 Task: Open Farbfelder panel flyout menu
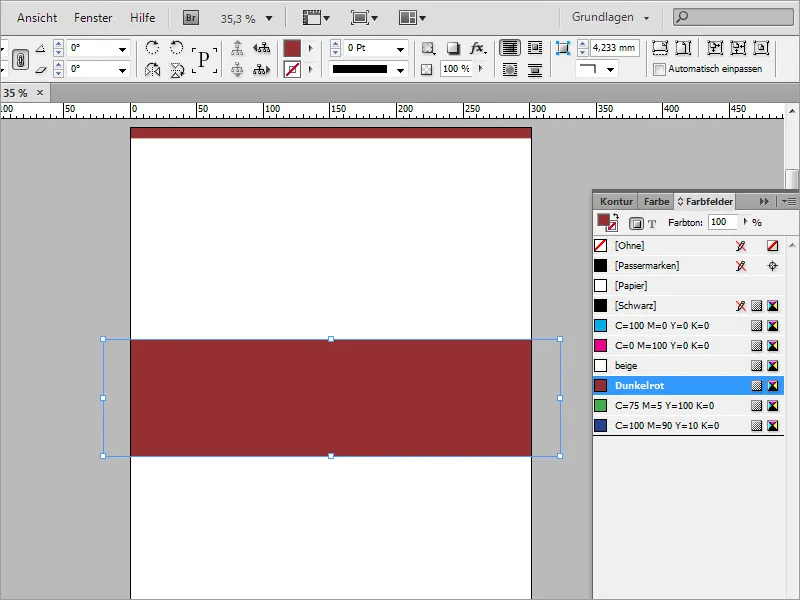point(789,202)
